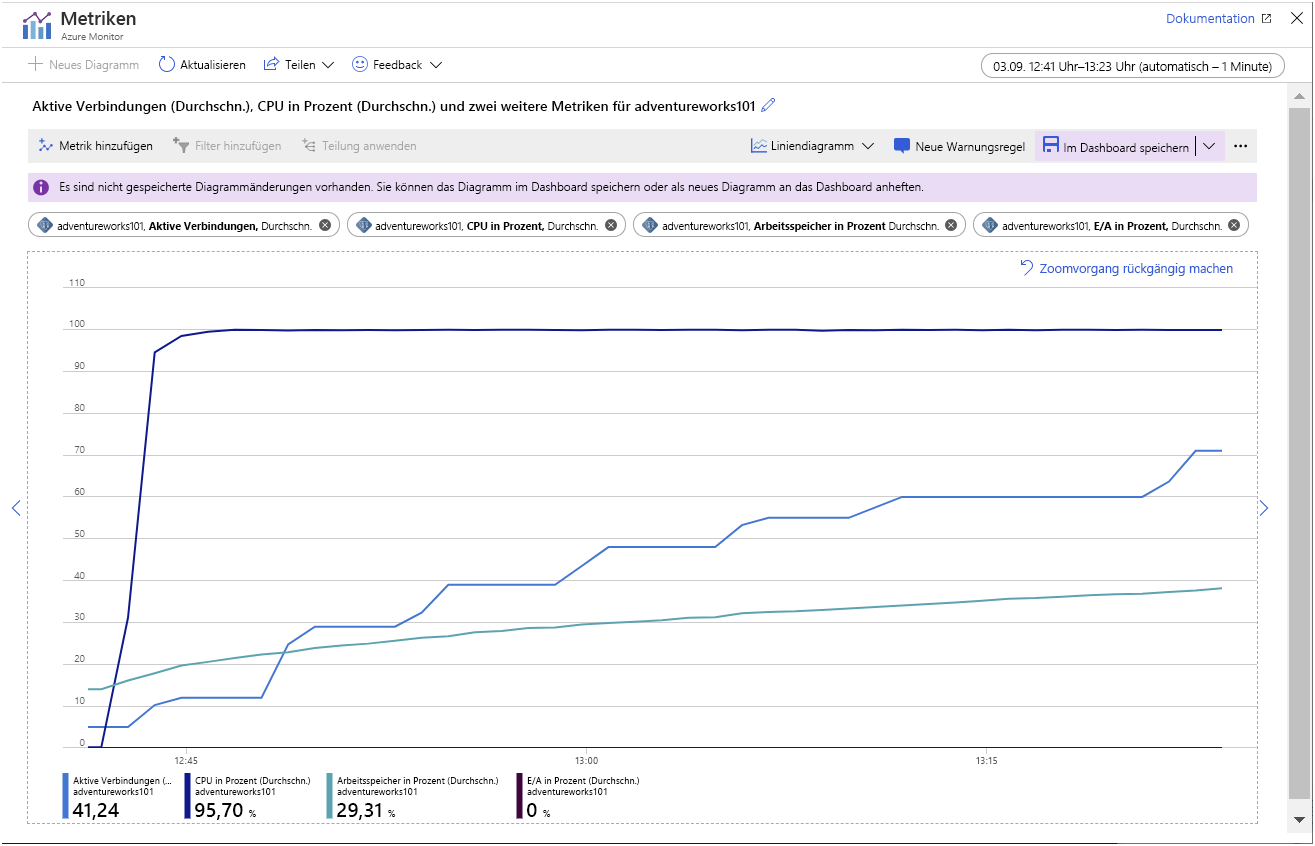This screenshot has height=846, width=1315.
Task: Click the scrollbar up arrow
Action: pyautogui.click(x=1299, y=97)
